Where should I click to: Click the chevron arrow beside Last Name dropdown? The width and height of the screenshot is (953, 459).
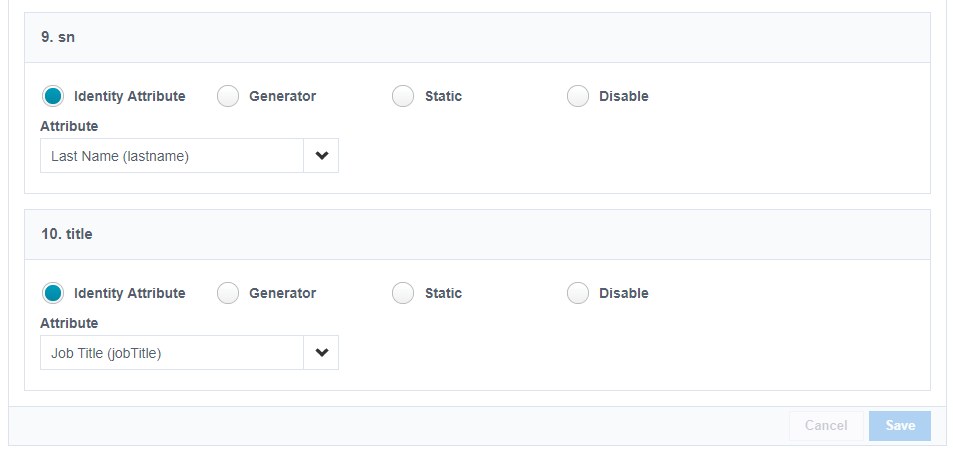[321, 156]
